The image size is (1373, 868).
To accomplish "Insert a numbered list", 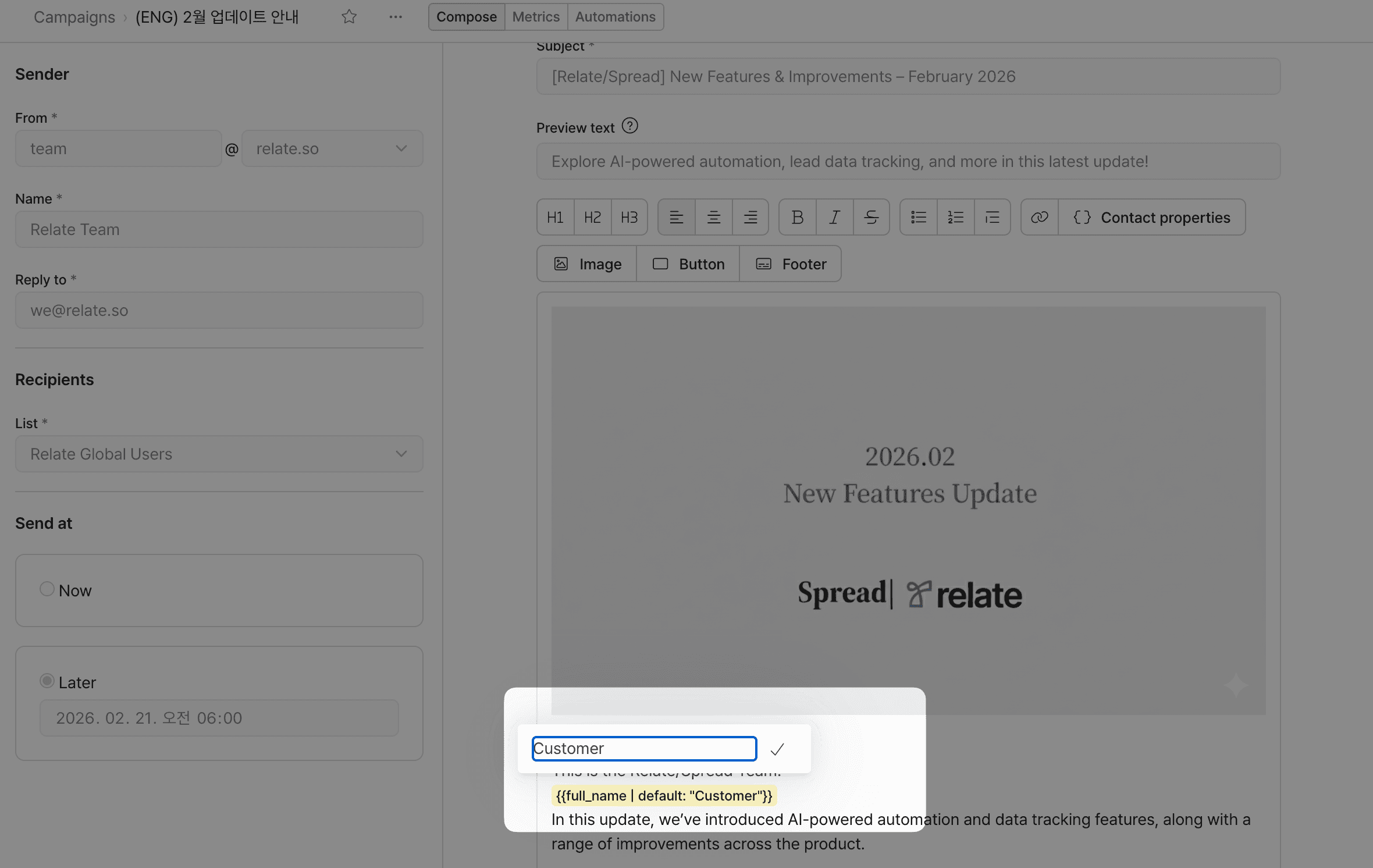I will [955, 217].
